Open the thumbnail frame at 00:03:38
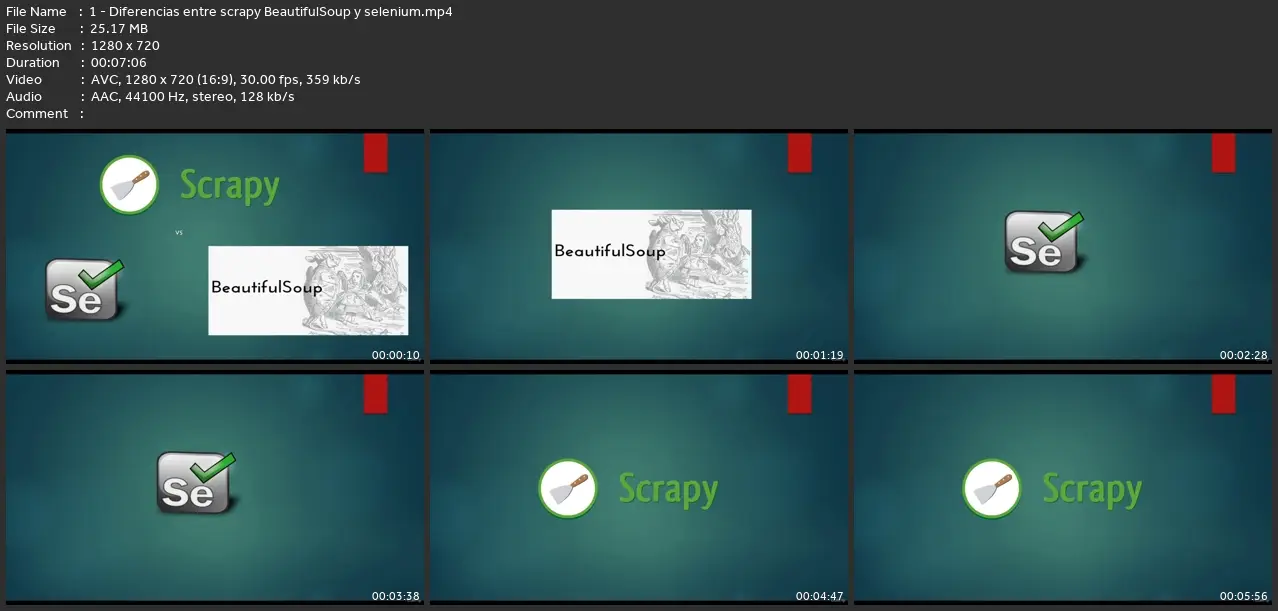 pyautogui.click(x=215, y=488)
